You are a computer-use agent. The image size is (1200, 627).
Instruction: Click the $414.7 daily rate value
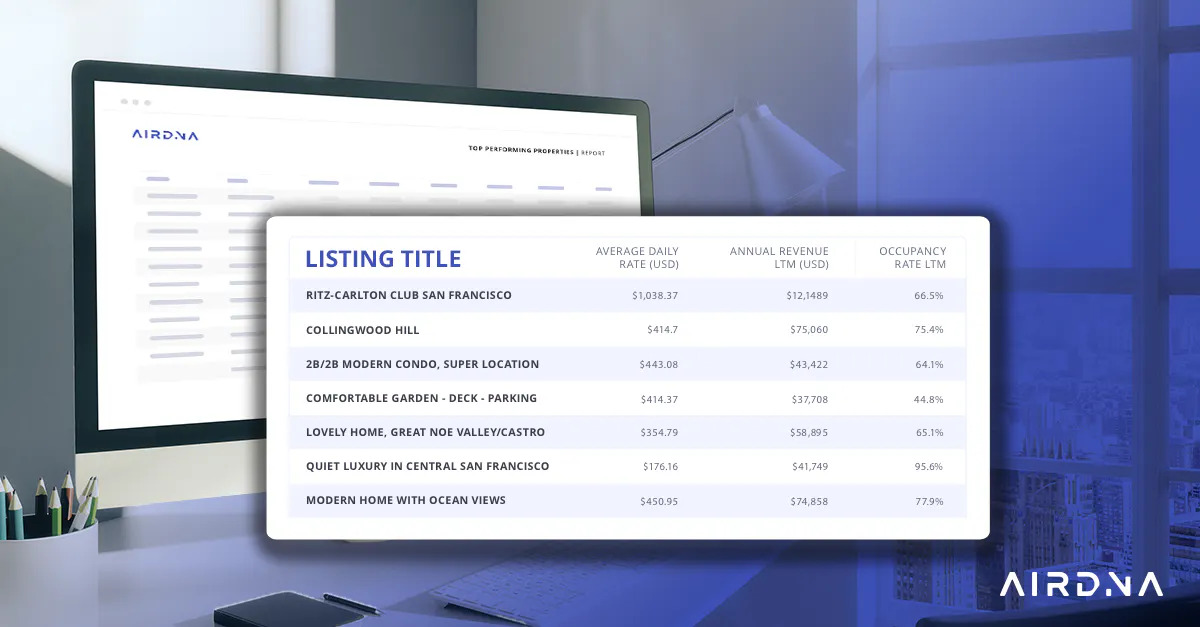coord(663,330)
